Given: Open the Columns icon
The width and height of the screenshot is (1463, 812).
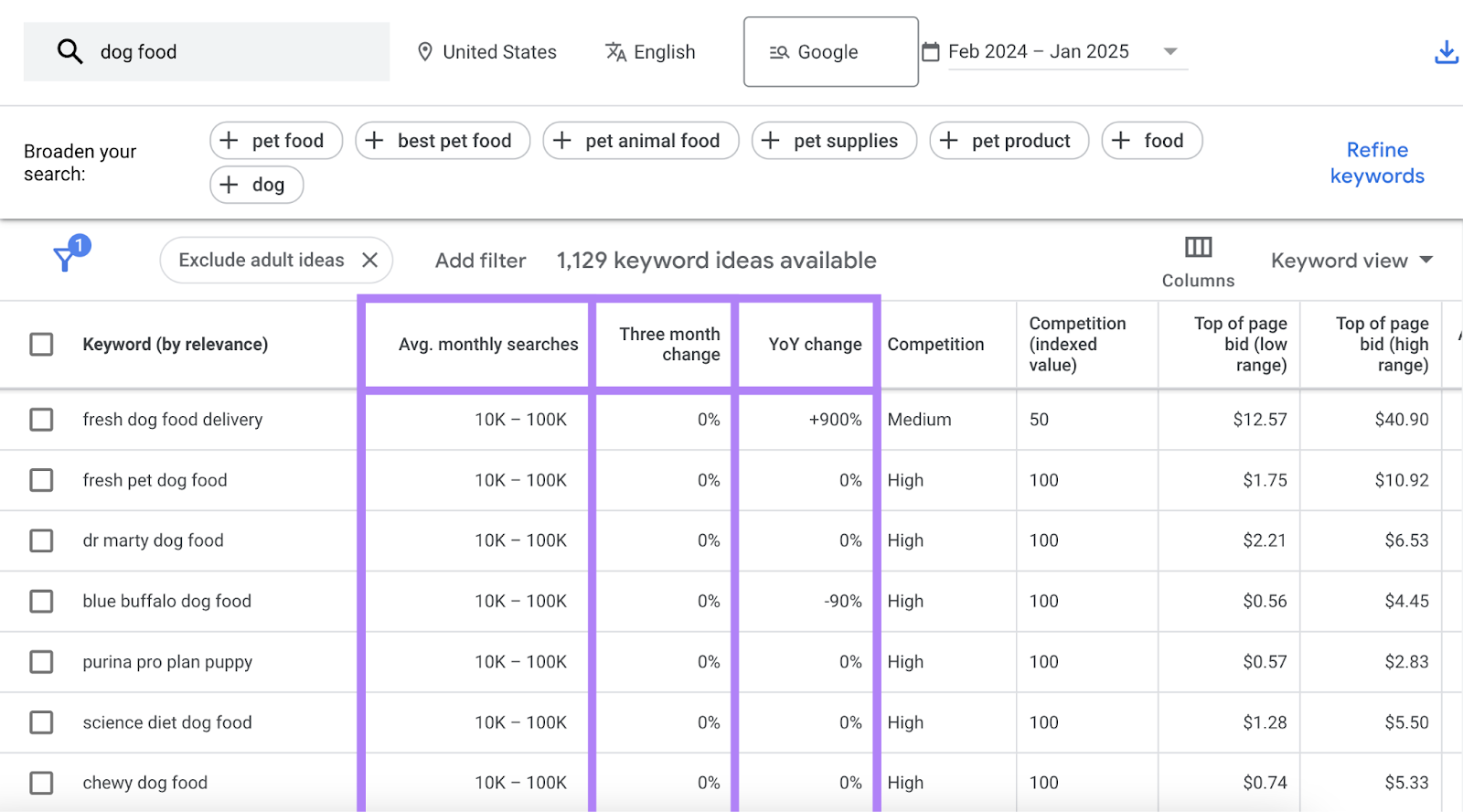Looking at the screenshot, I should click(x=1198, y=247).
